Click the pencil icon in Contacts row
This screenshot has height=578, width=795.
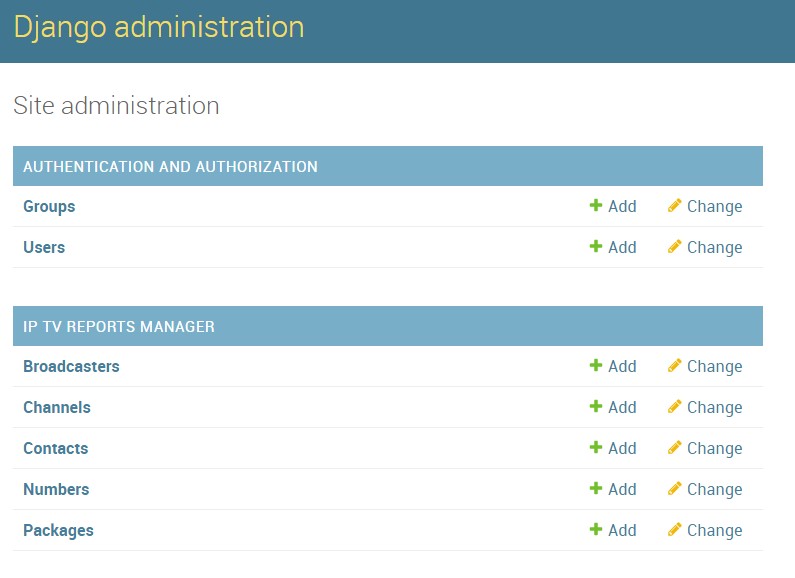tap(674, 448)
